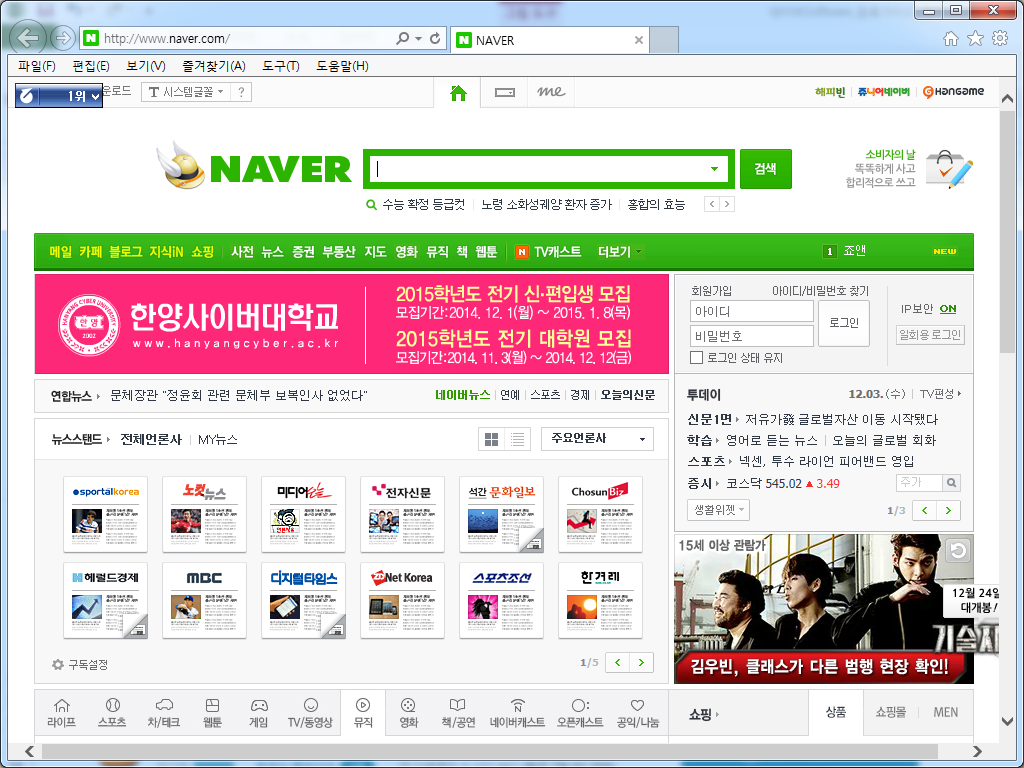This screenshot has width=1024, height=768.
Task: Expand the search box suggestion arrow
Action: (x=714, y=168)
